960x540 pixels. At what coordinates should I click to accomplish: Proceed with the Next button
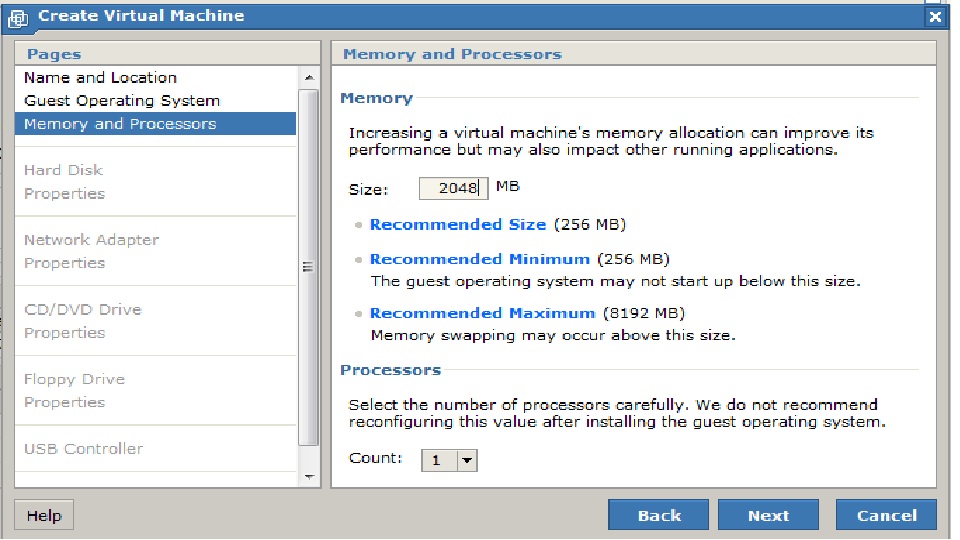coord(767,515)
